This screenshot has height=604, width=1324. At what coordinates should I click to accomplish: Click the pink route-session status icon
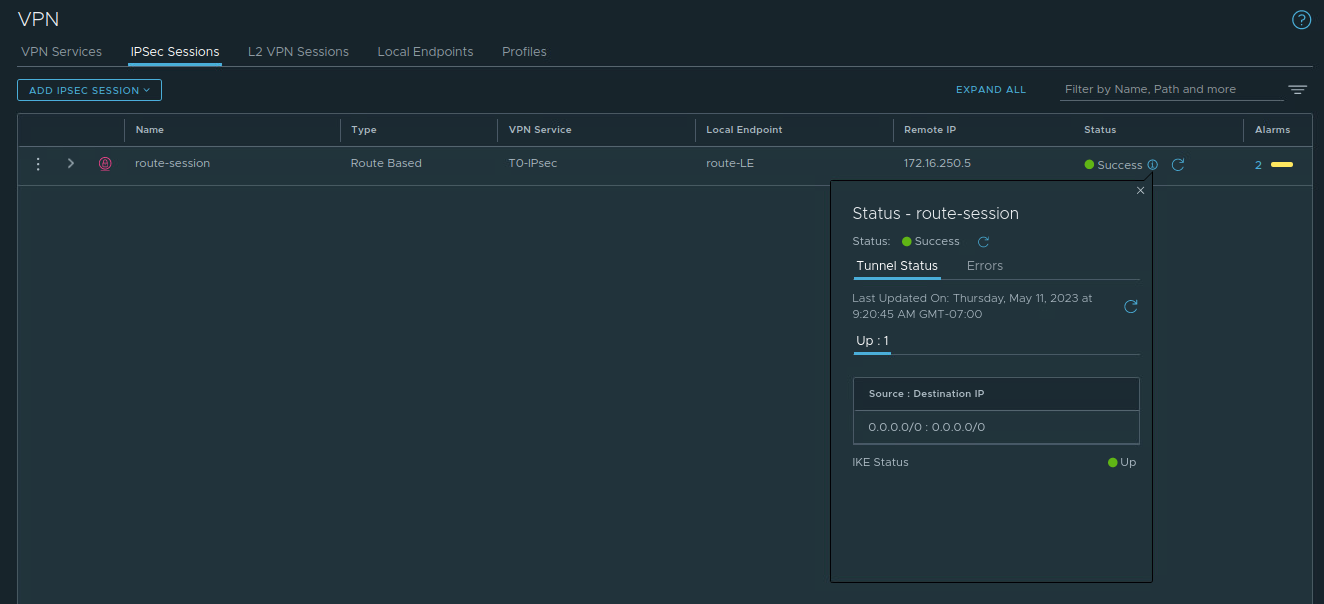[x=105, y=164]
